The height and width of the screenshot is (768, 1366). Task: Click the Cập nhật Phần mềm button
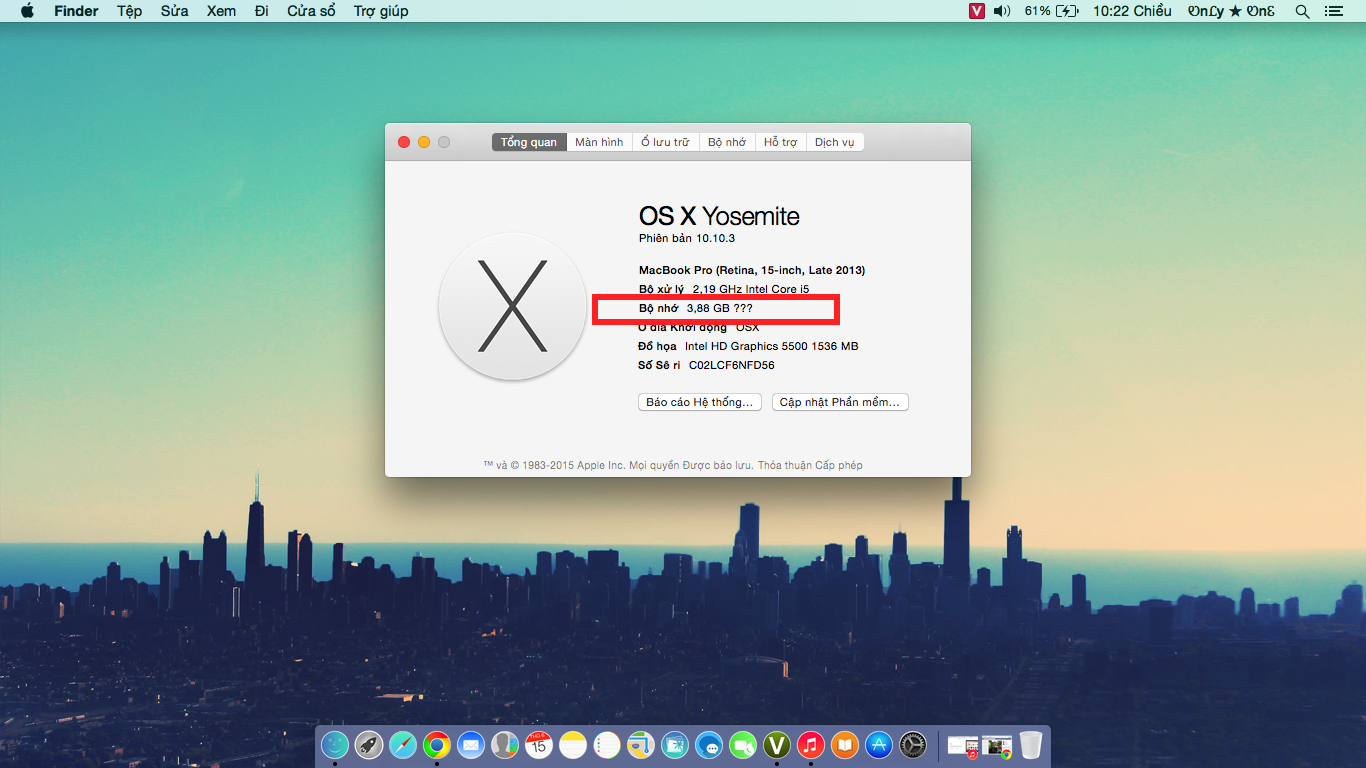840,402
